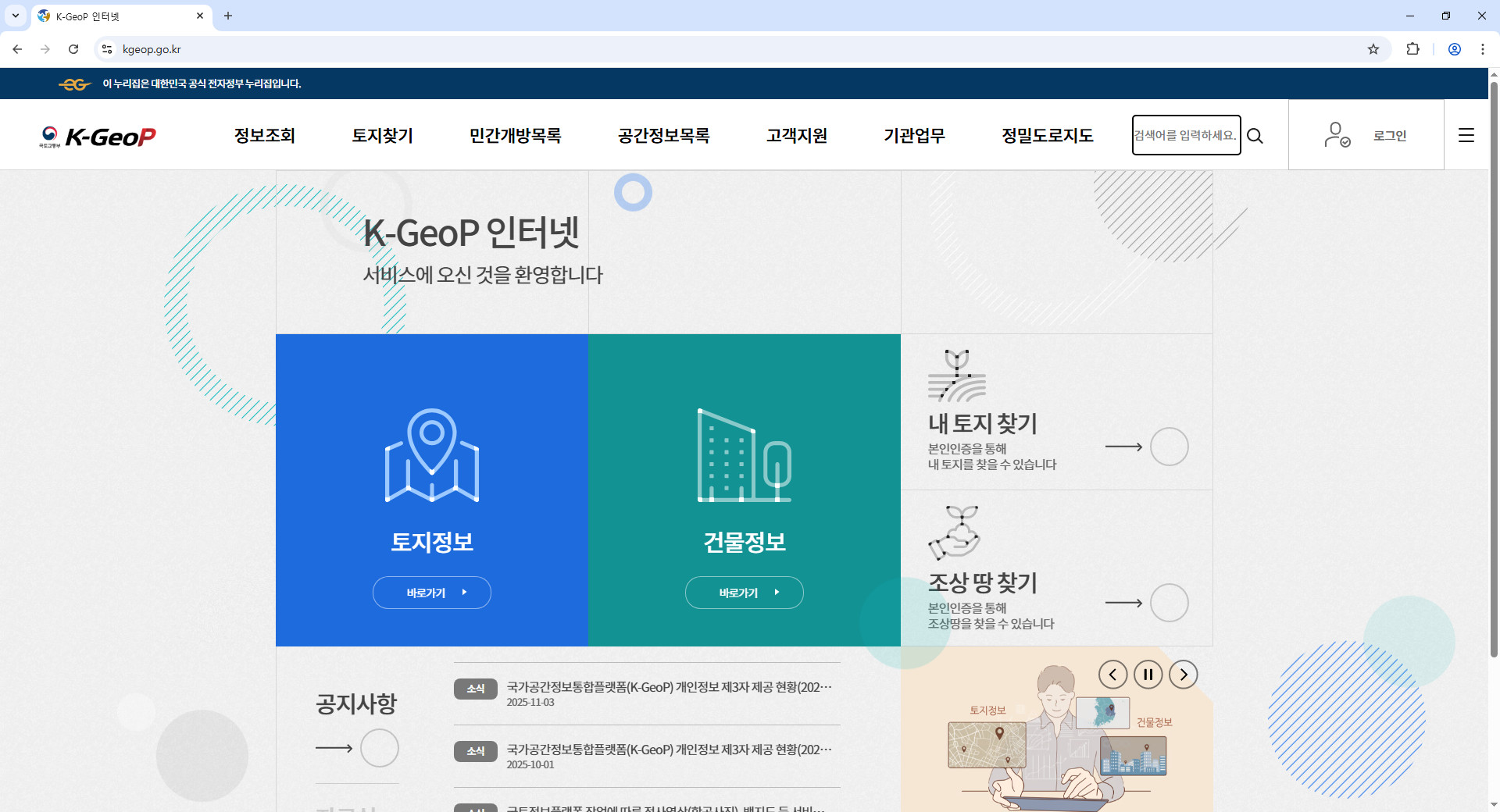Click the 토지정보 map thumbnail in banner
Image resolution: width=1500 pixels, height=812 pixels.
pos(987,744)
